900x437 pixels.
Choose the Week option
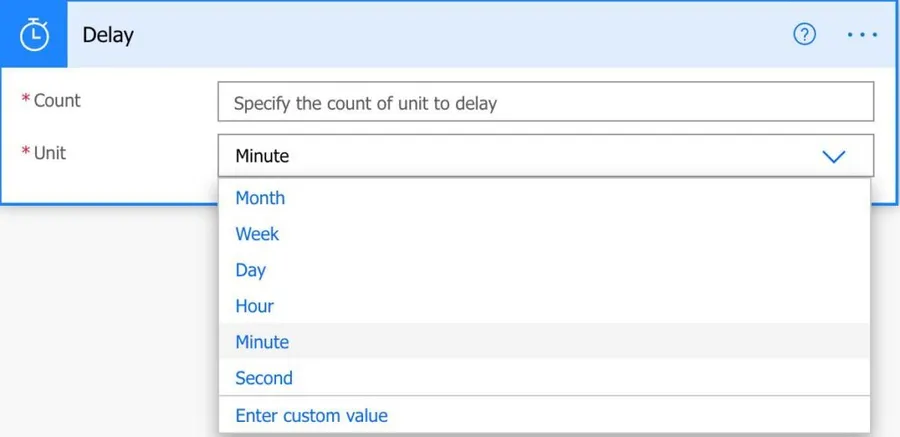257,234
